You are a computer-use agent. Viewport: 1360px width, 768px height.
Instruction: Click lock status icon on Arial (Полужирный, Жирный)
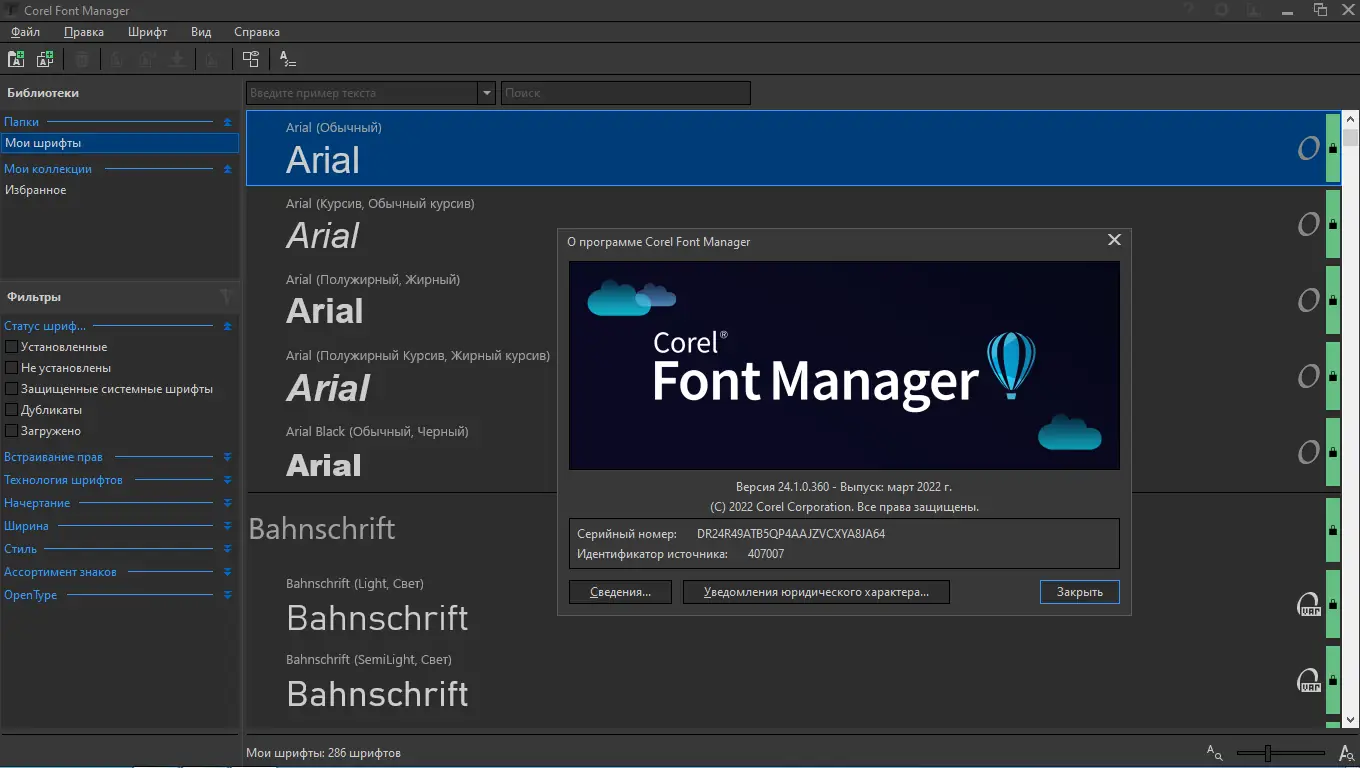coord(1333,300)
